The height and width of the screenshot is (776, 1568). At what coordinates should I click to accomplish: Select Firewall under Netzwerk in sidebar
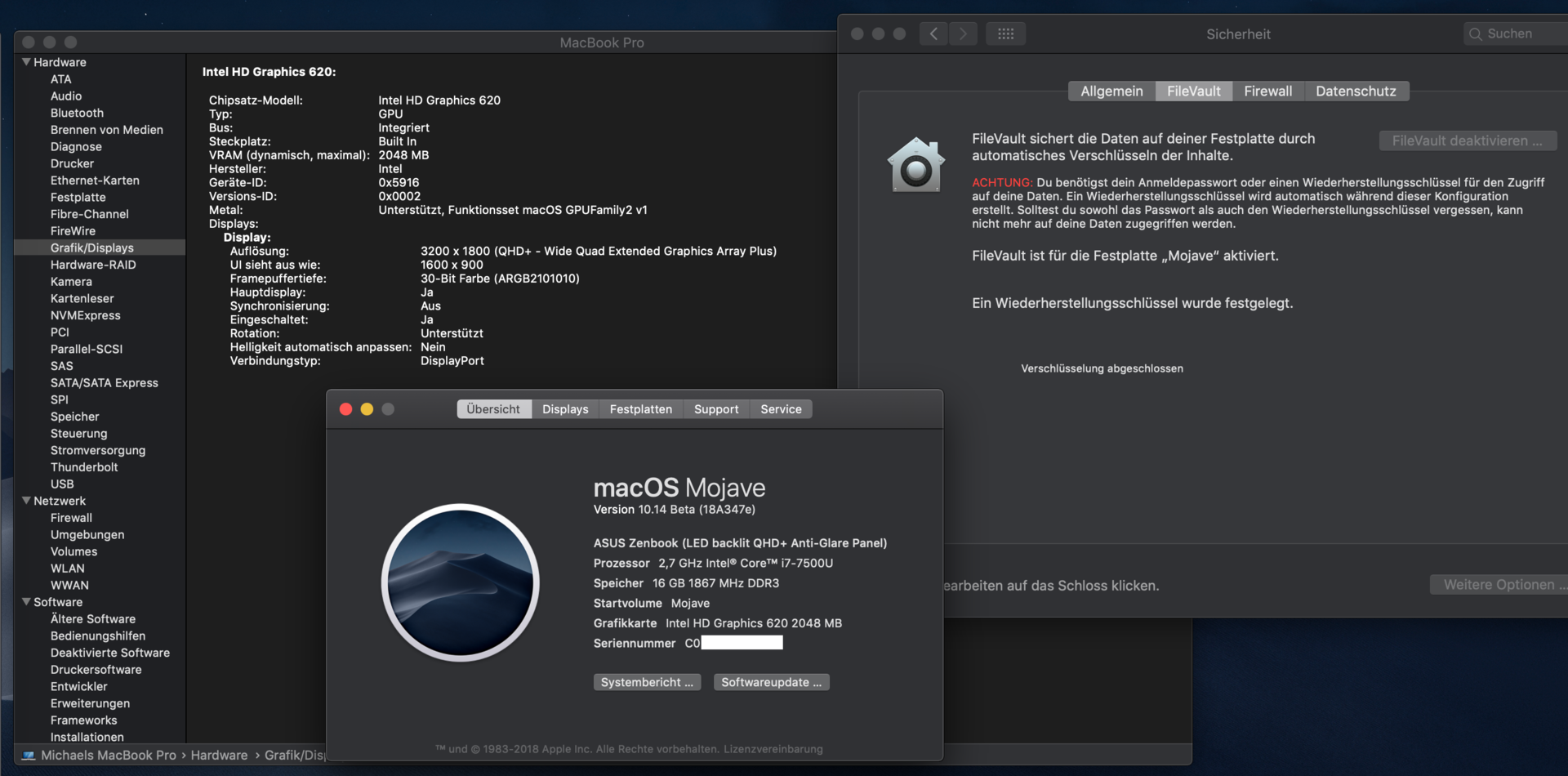(71, 518)
